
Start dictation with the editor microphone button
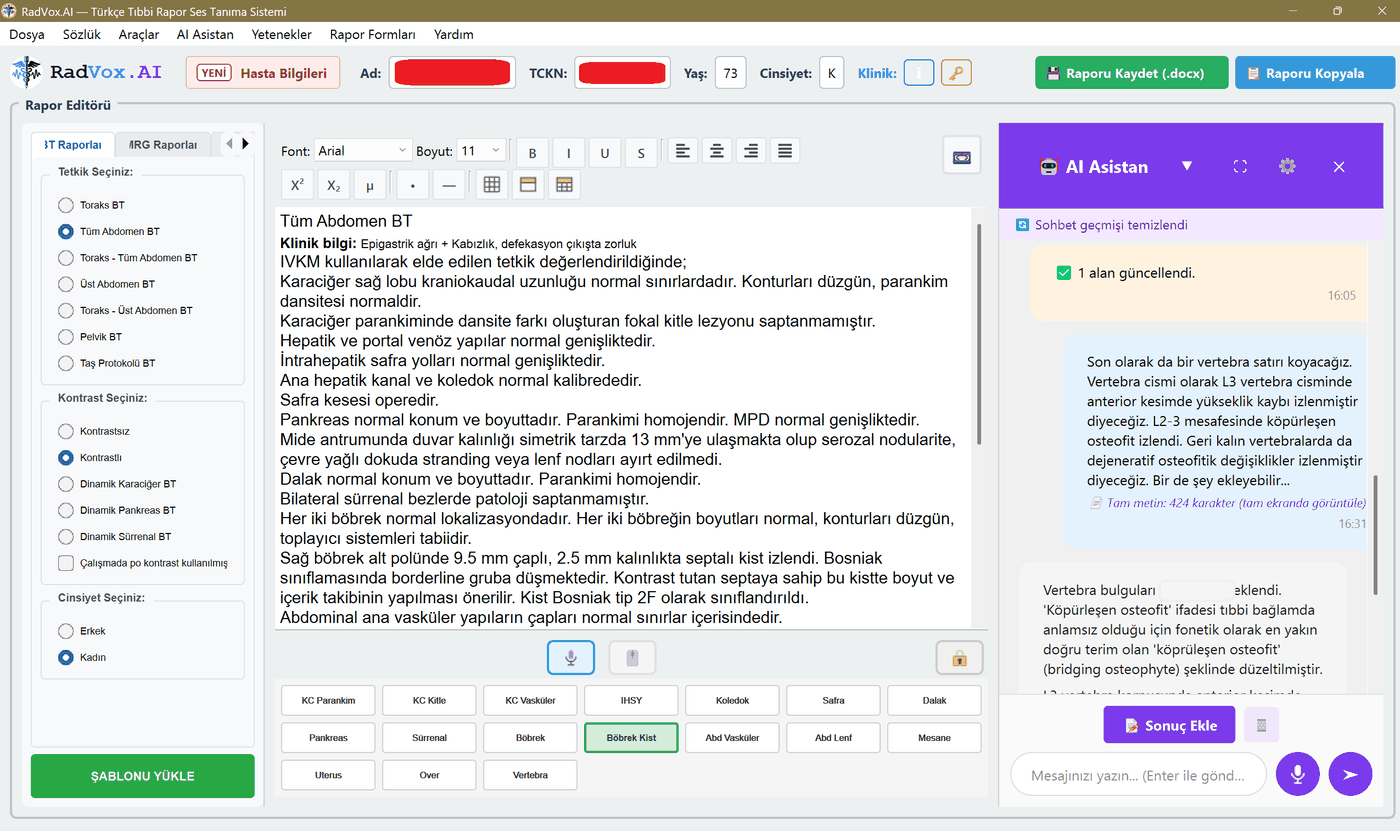coord(571,657)
